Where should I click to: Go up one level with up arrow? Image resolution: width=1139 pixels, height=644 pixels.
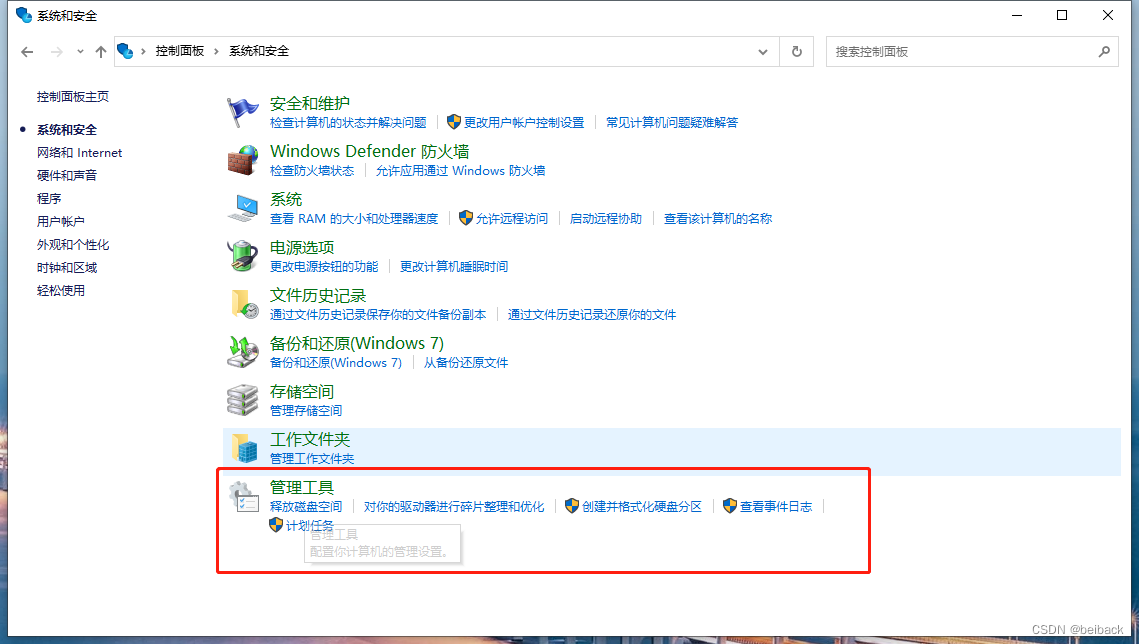(101, 52)
